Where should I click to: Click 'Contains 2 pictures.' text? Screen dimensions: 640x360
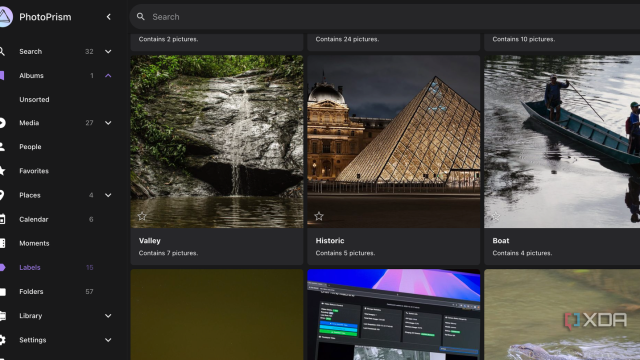tap(168, 39)
